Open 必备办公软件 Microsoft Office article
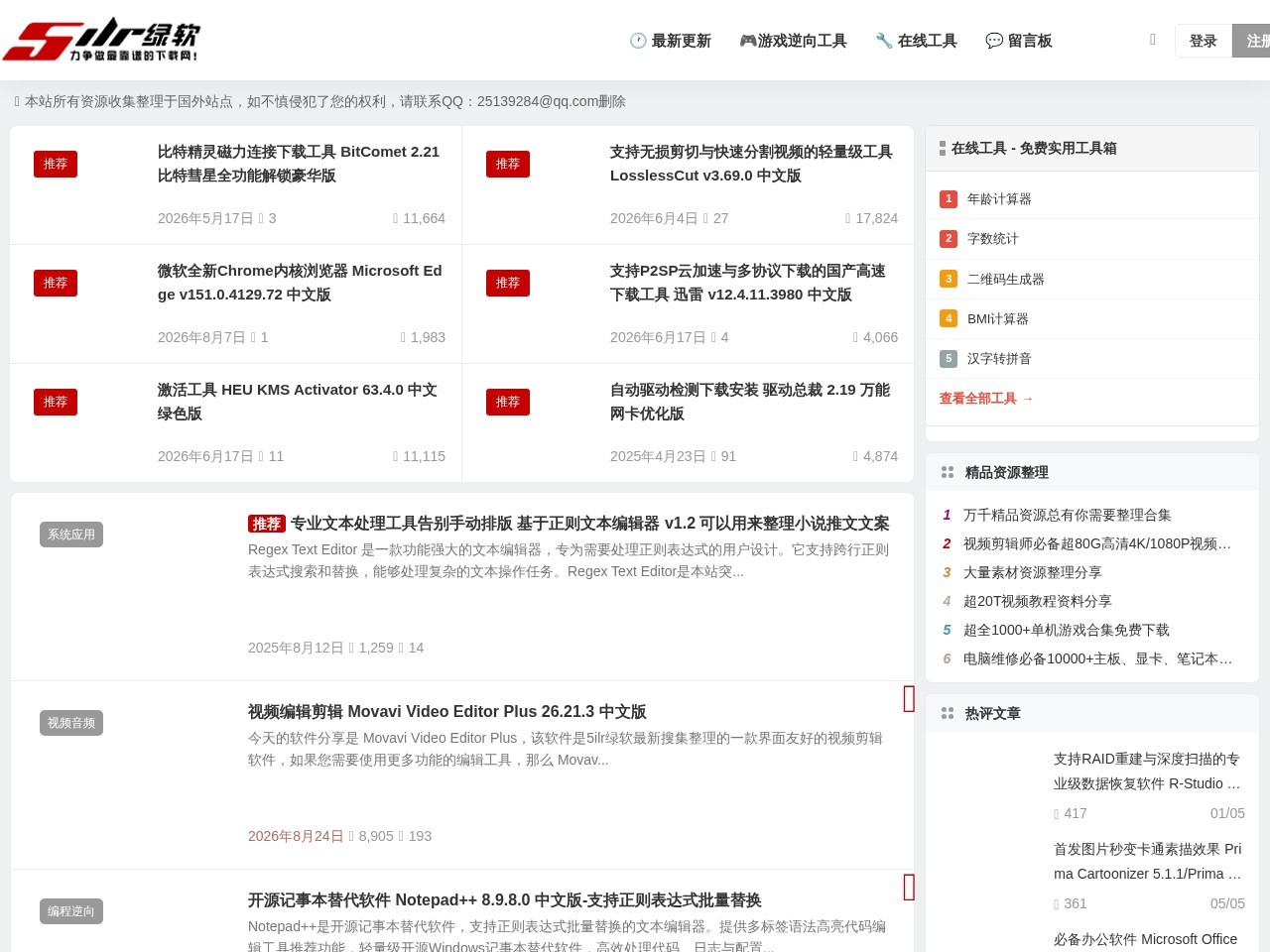 coord(1146,939)
